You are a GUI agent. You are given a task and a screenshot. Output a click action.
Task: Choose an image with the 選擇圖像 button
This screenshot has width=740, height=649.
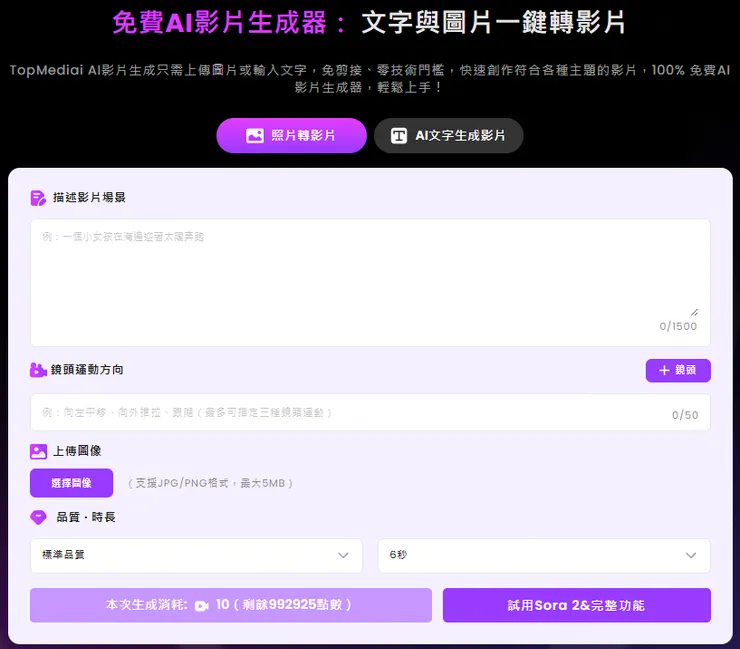coord(71,483)
